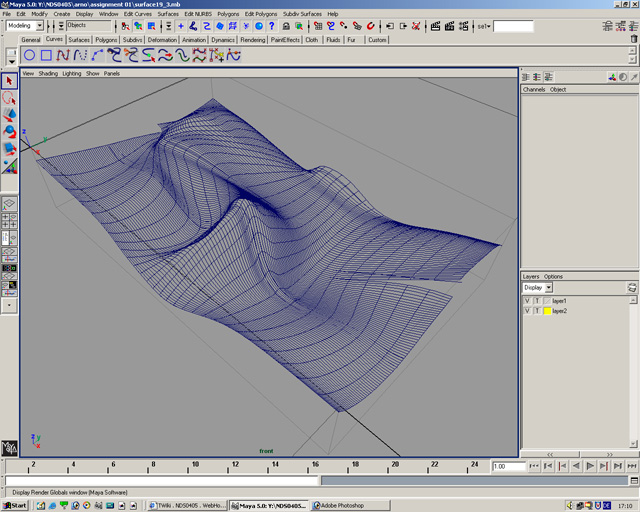Switch to the Polygons shelf tab
Image resolution: width=640 pixels, height=512 pixels.
[x=106, y=40]
